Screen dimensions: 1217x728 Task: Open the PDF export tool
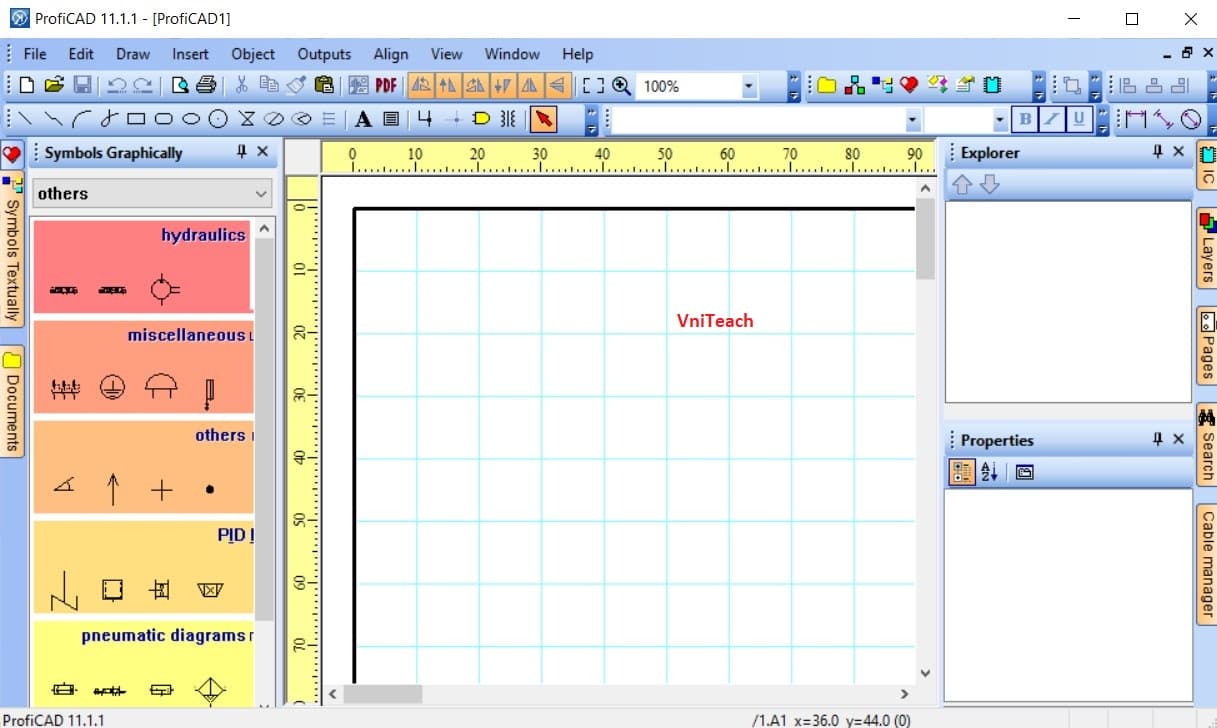[x=385, y=85]
